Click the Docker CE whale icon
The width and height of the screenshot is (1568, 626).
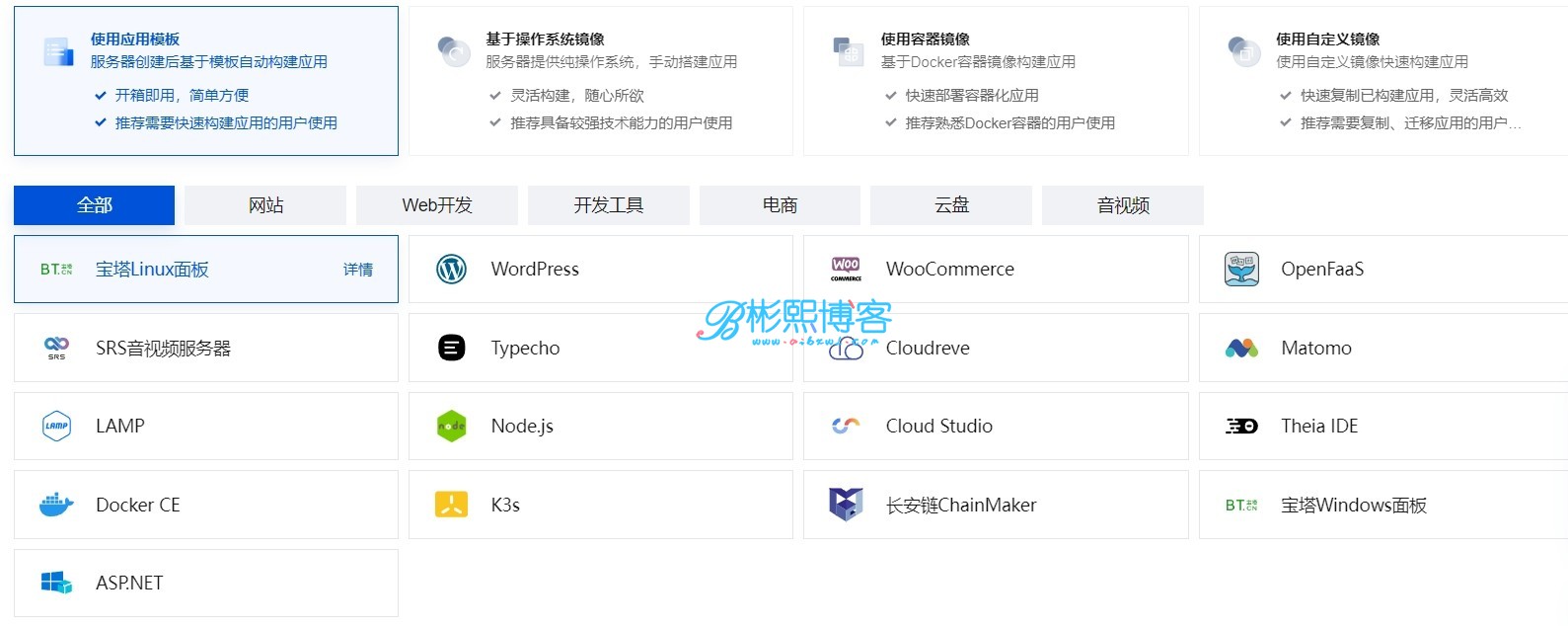(x=56, y=505)
